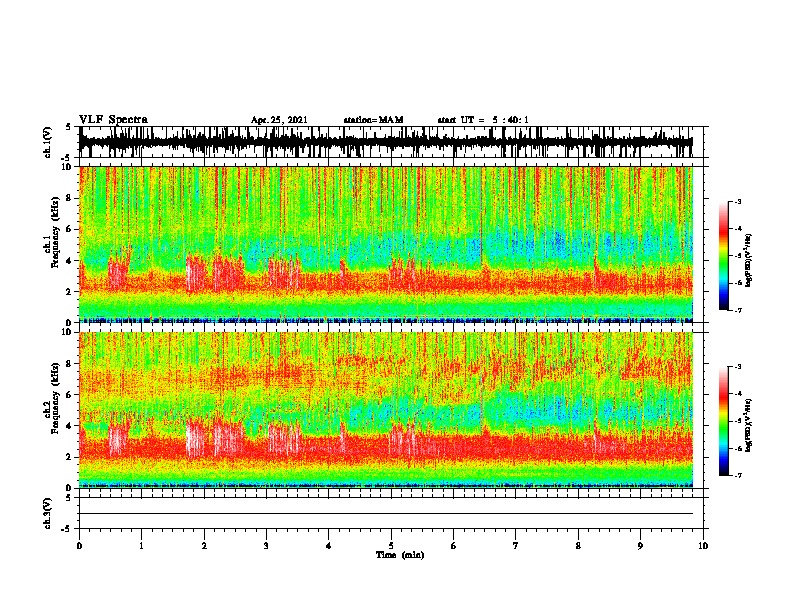Click the flat ch.3 voltage line
This screenshot has width=792, height=612.
(x=386, y=514)
